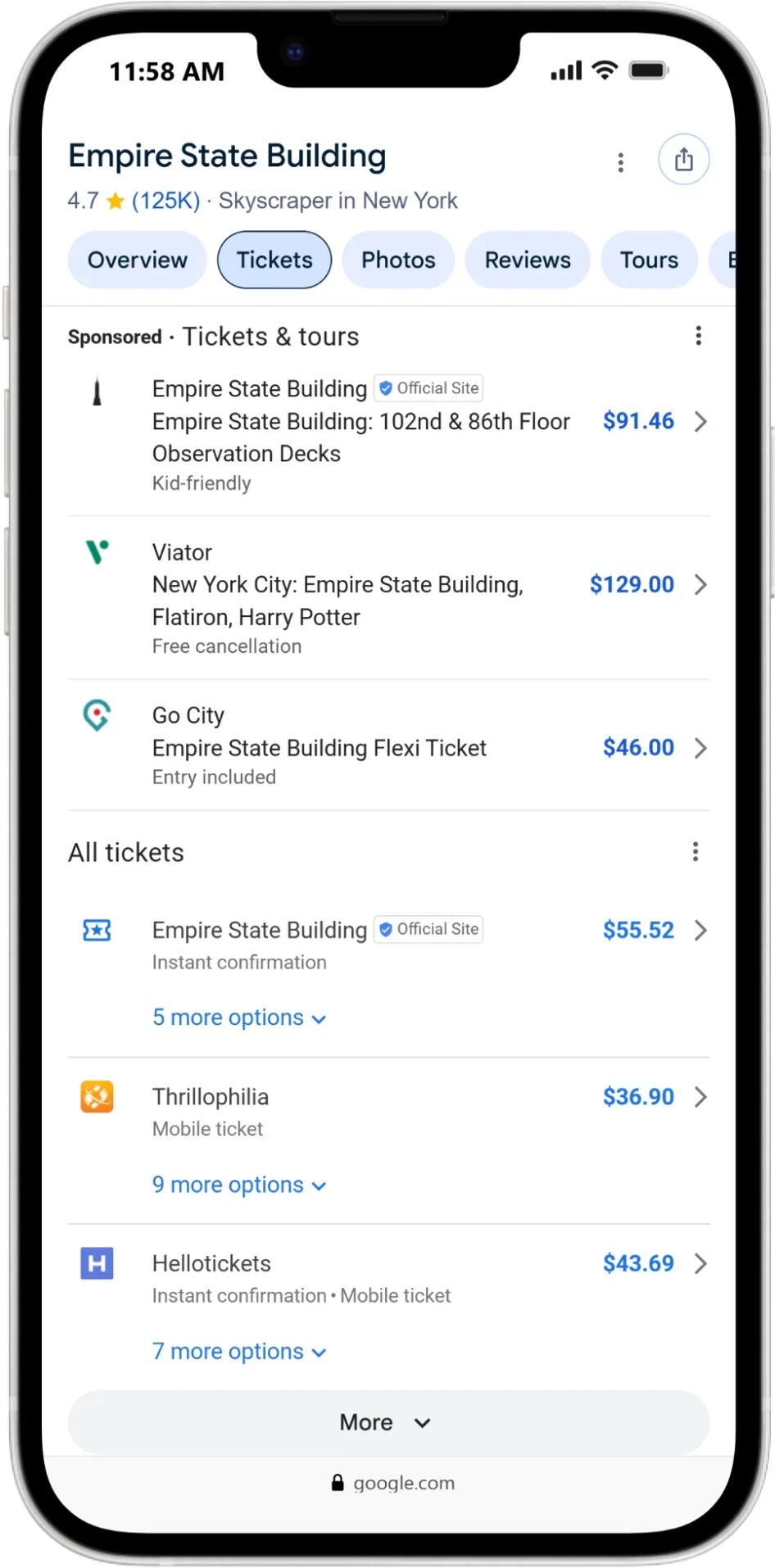Image resolution: width=775 pixels, height=1568 pixels.
Task: Open the Reviews tab
Action: (528, 260)
